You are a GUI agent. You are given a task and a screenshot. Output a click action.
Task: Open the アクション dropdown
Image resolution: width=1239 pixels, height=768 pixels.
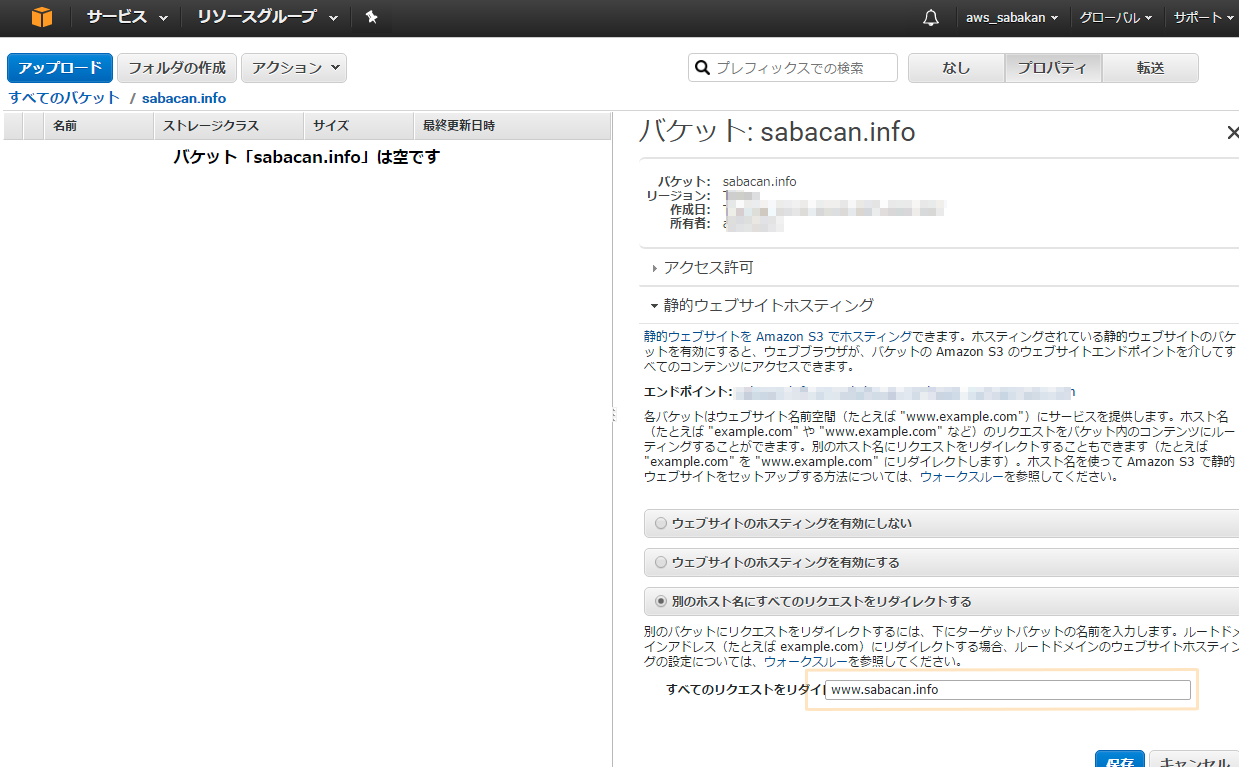click(294, 68)
